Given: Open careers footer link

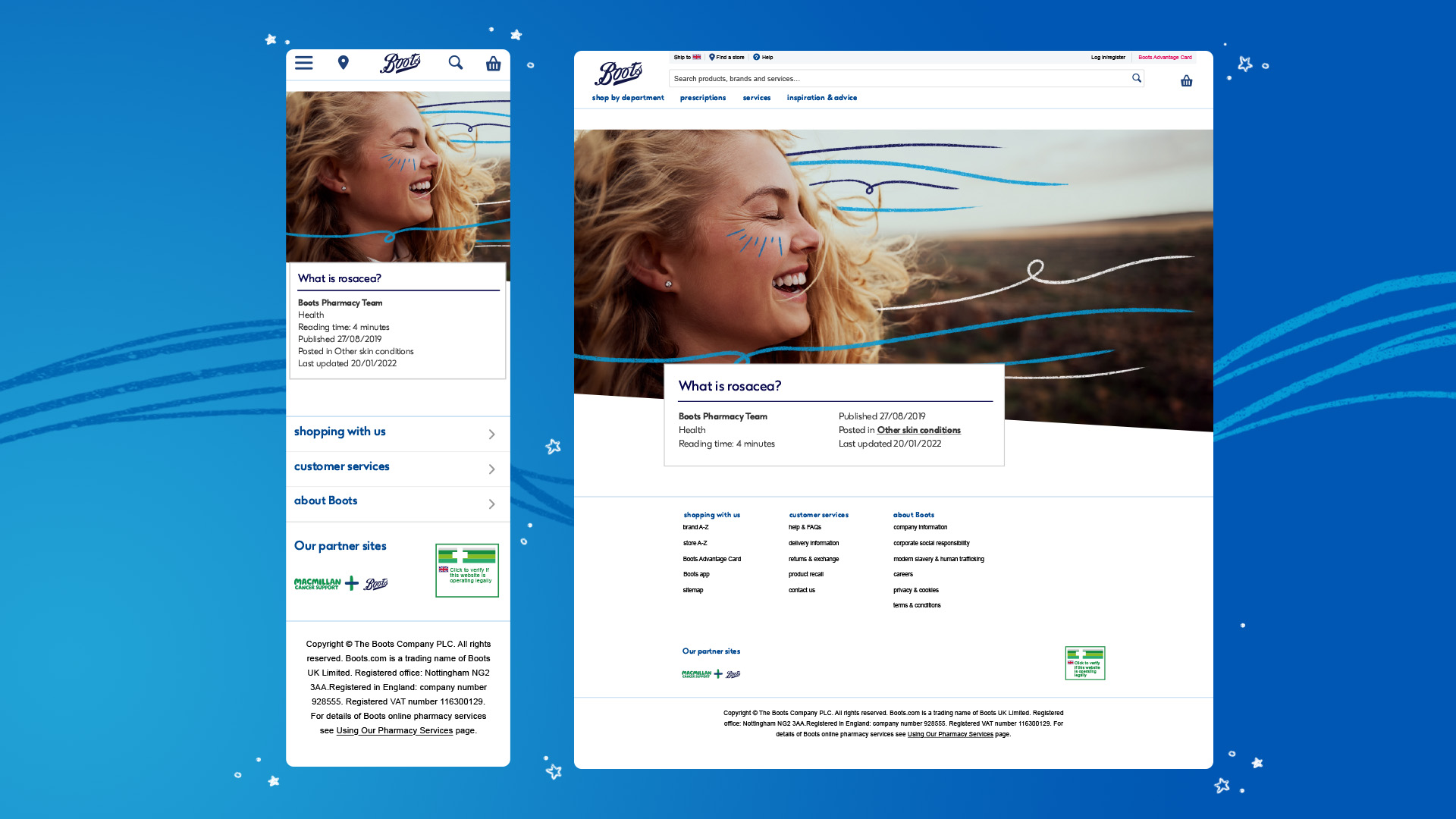Looking at the screenshot, I should [903, 574].
